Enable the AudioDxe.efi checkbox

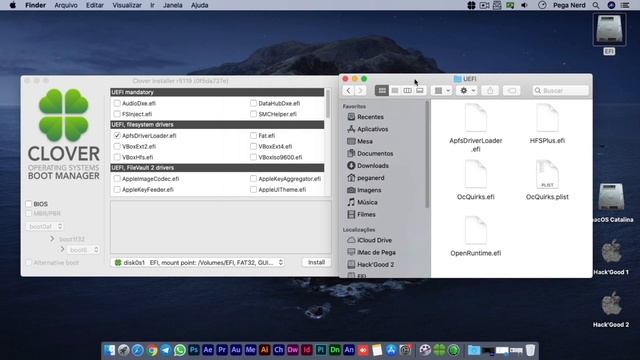(x=117, y=103)
